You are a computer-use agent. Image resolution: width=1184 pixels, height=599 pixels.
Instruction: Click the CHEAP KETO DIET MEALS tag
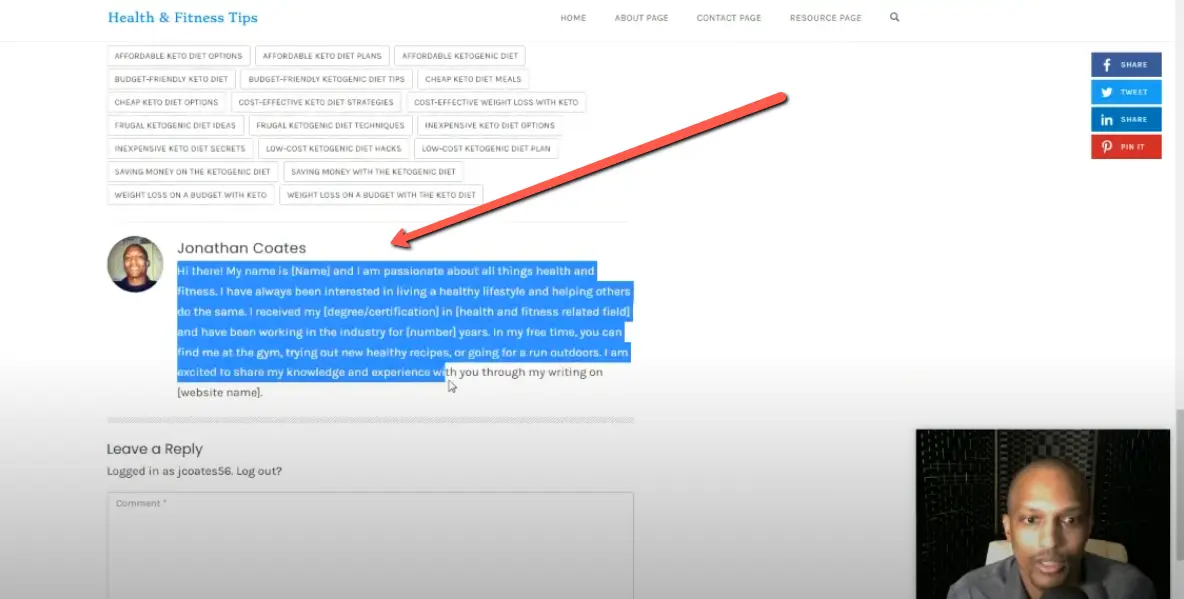[473, 78]
